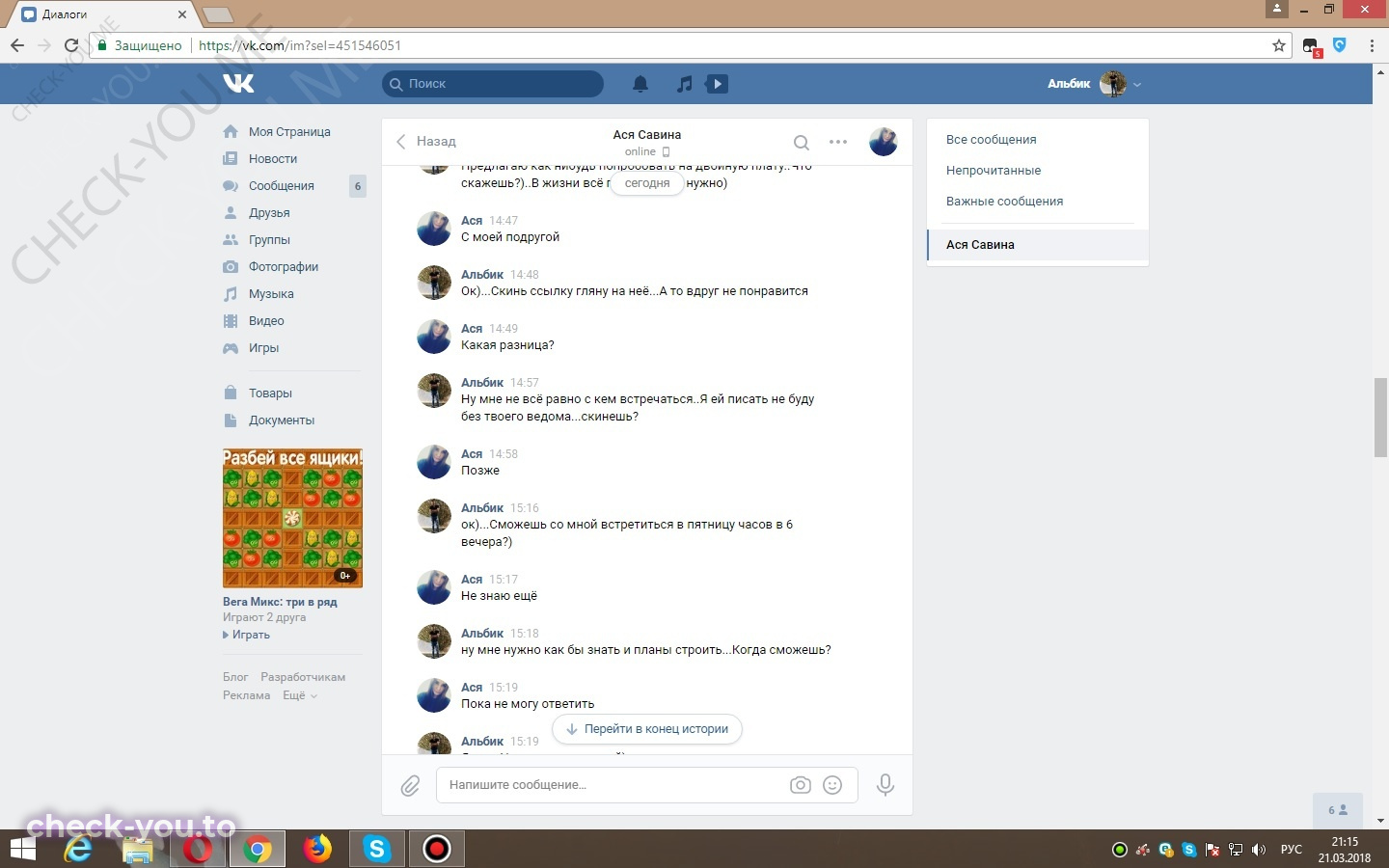The image size is (1389, 868).
Task: Open Вега Микс: три в ряд link
Action: [280, 602]
